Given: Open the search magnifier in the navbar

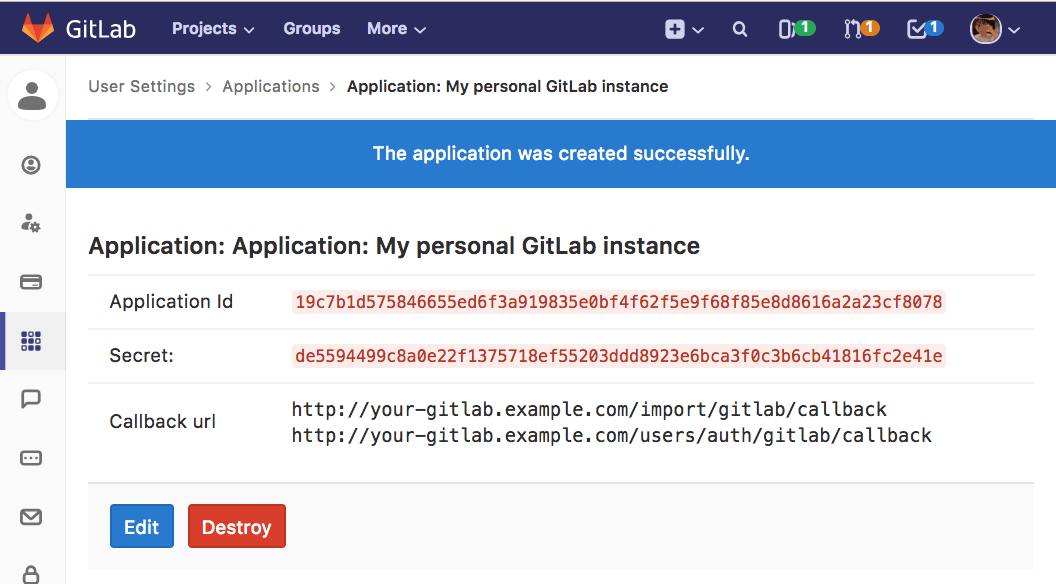Looking at the screenshot, I should tap(739, 28).
